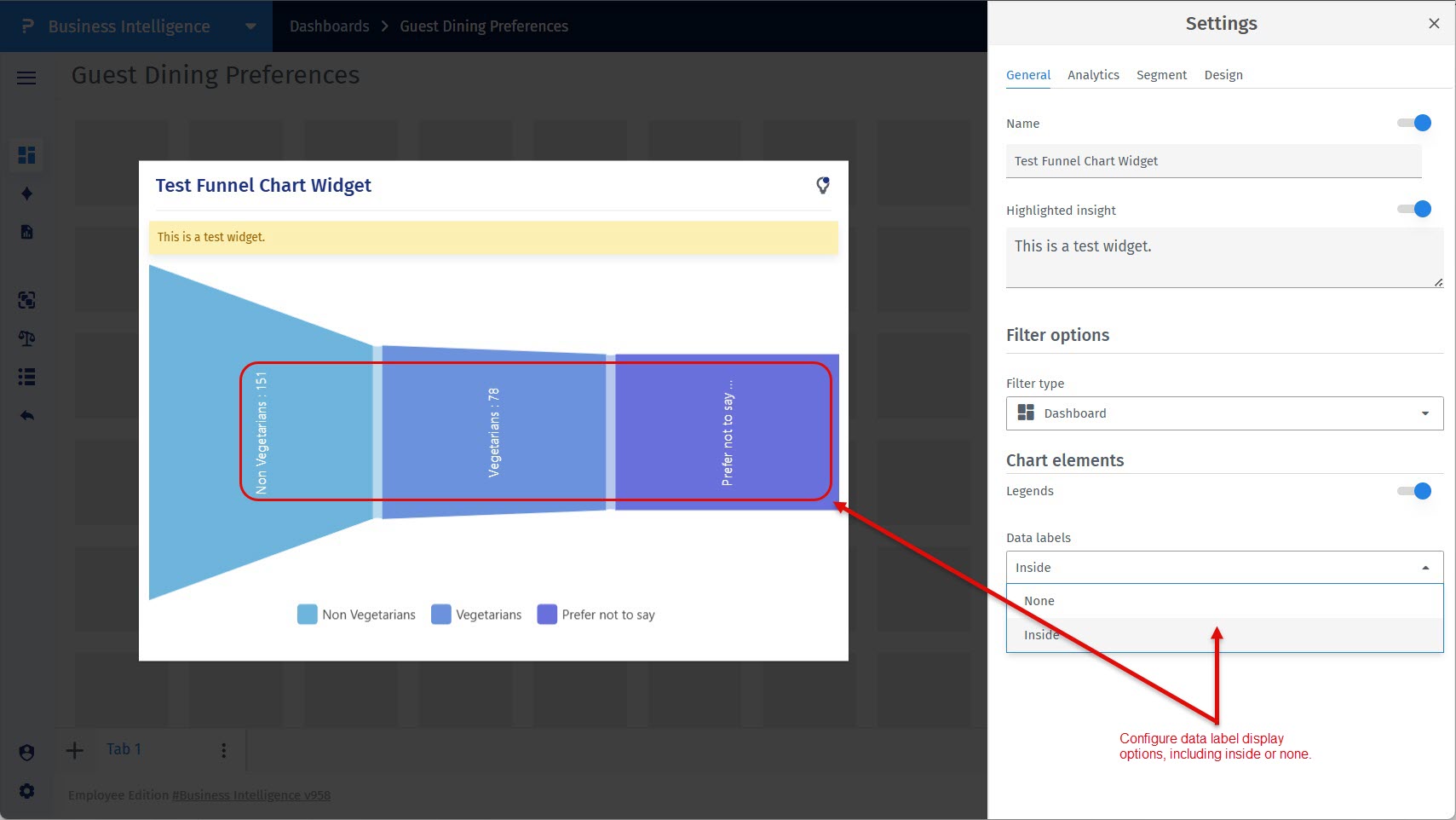Image resolution: width=1456 pixels, height=820 pixels.
Task: Open the report document icon in sidebar
Action: pyautogui.click(x=26, y=232)
